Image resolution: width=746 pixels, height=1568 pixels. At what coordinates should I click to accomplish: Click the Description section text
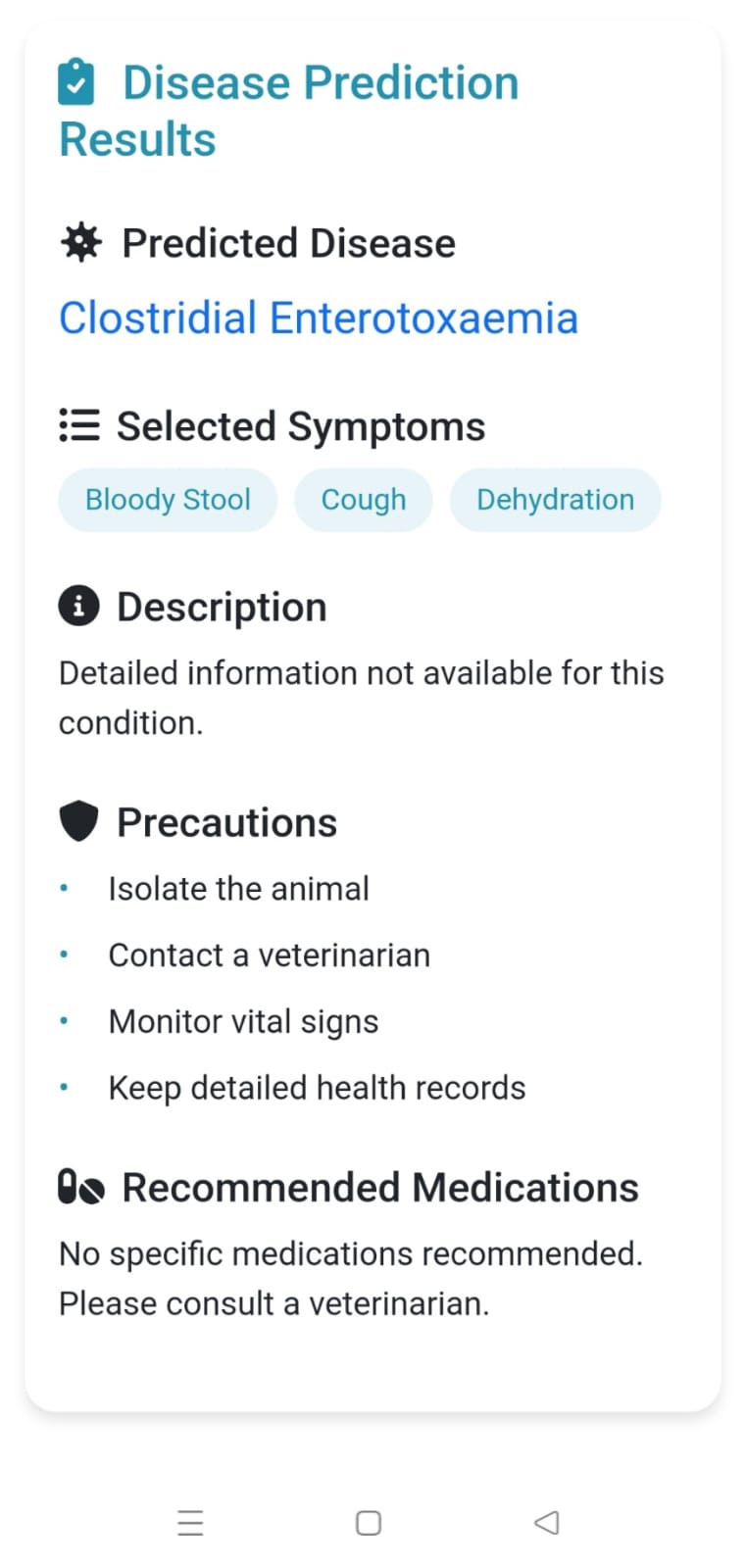pyautogui.click(x=362, y=698)
